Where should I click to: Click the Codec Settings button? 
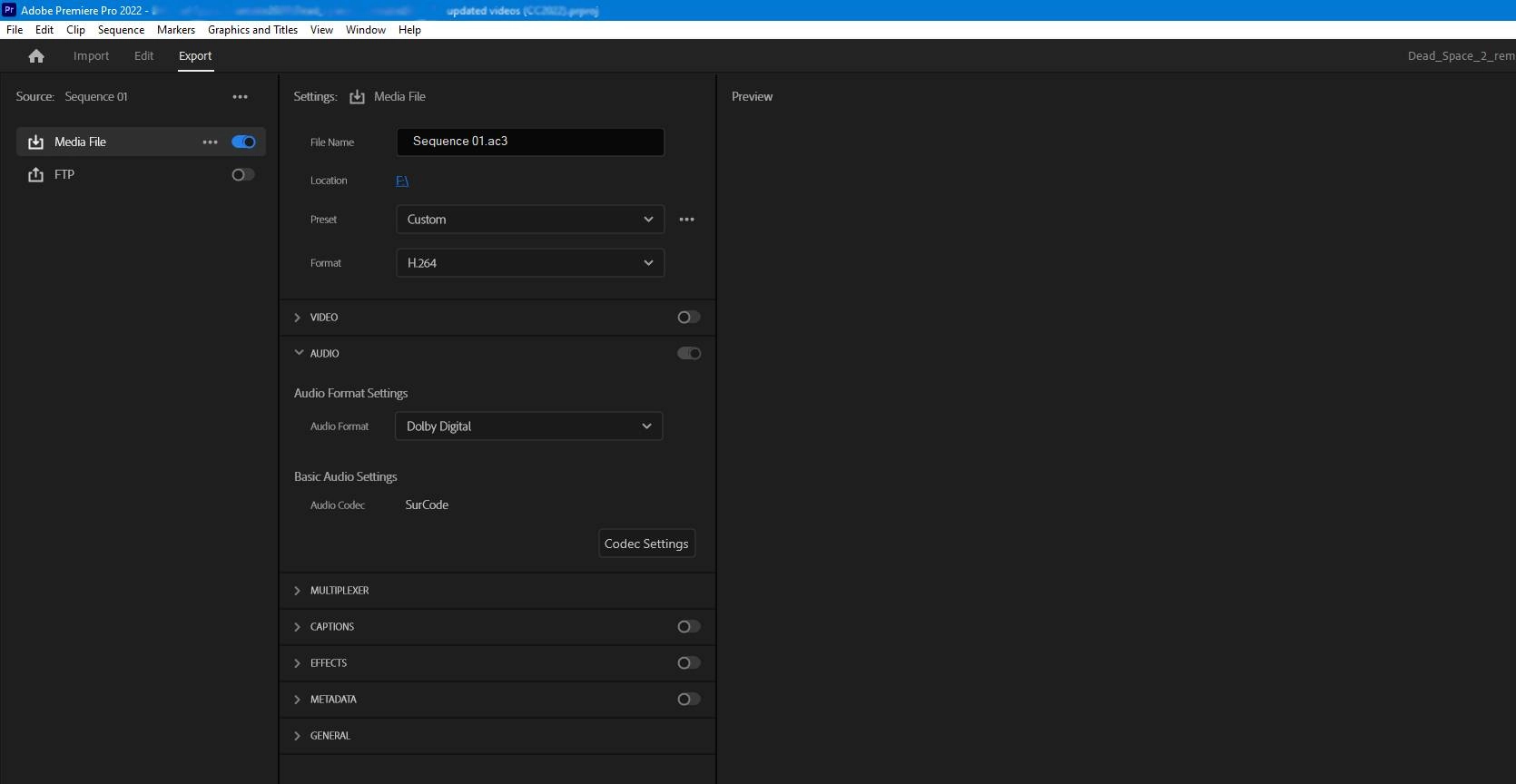646,544
